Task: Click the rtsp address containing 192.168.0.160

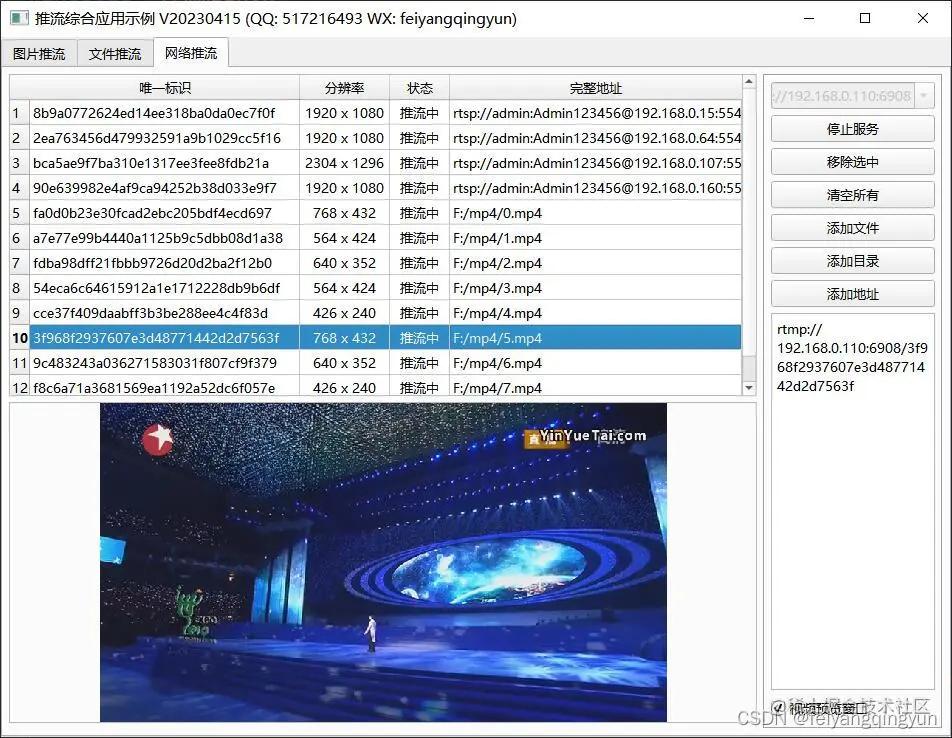Action: click(x=596, y=188)
